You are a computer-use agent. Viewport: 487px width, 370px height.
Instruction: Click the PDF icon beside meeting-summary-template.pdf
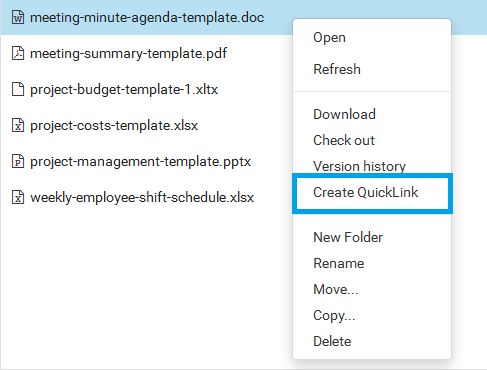(x=18, y=53)
